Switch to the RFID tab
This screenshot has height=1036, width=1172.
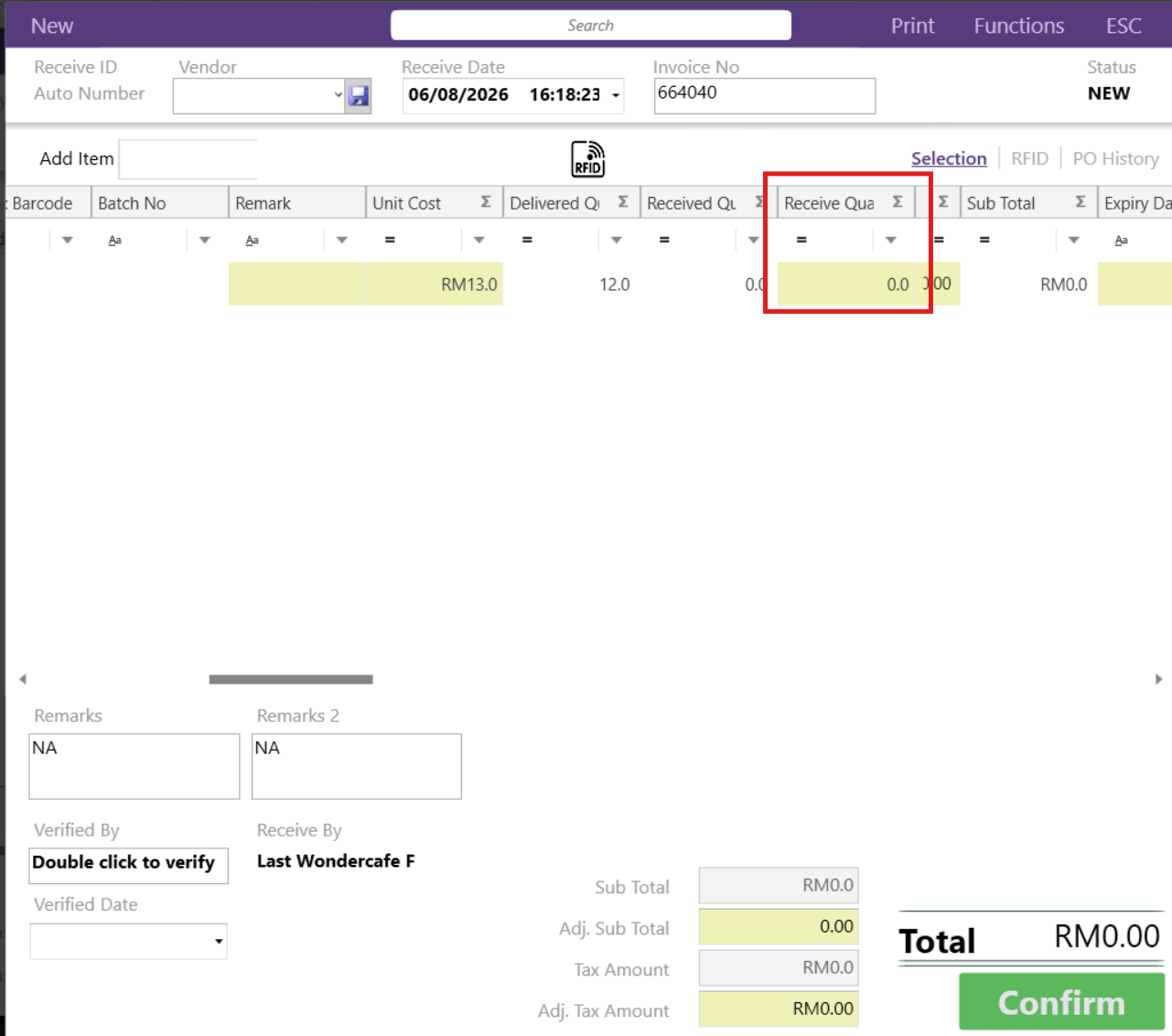[x=1029, y=158]
